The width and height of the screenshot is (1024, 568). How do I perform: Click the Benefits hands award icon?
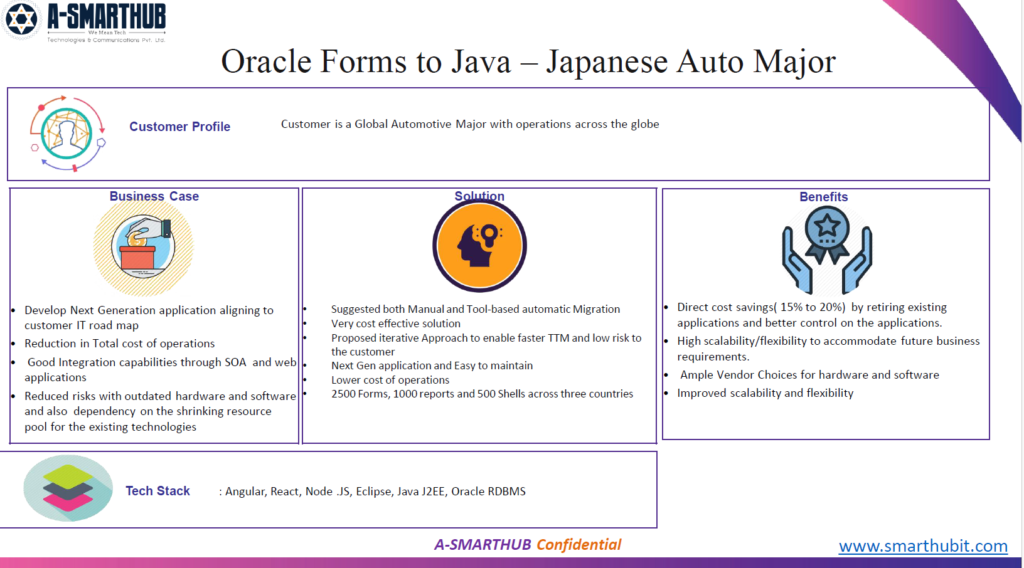827,251
